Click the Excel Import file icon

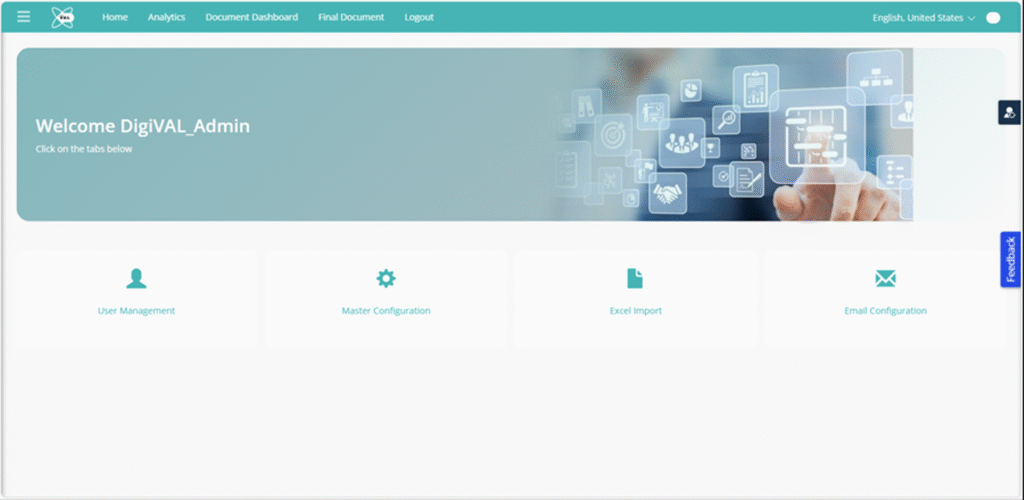pos(635,278)
